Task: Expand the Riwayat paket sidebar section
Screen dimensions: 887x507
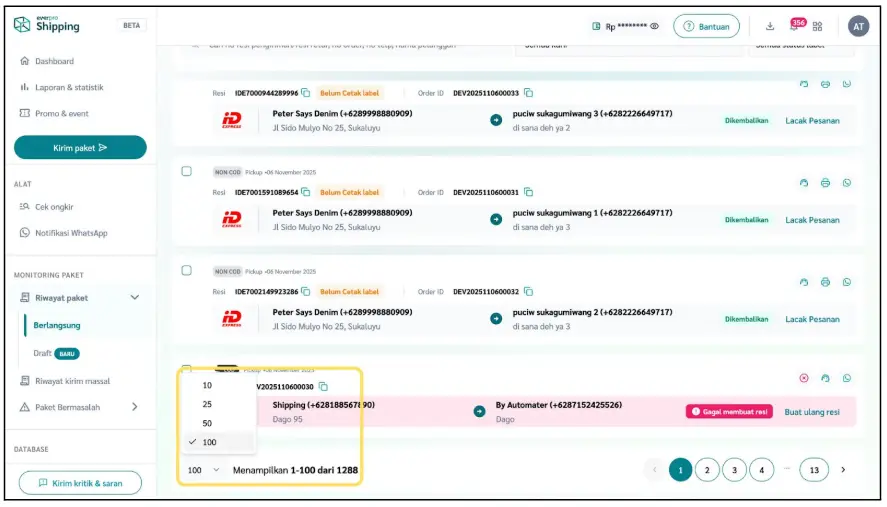Action: click(x=134, y=297)
